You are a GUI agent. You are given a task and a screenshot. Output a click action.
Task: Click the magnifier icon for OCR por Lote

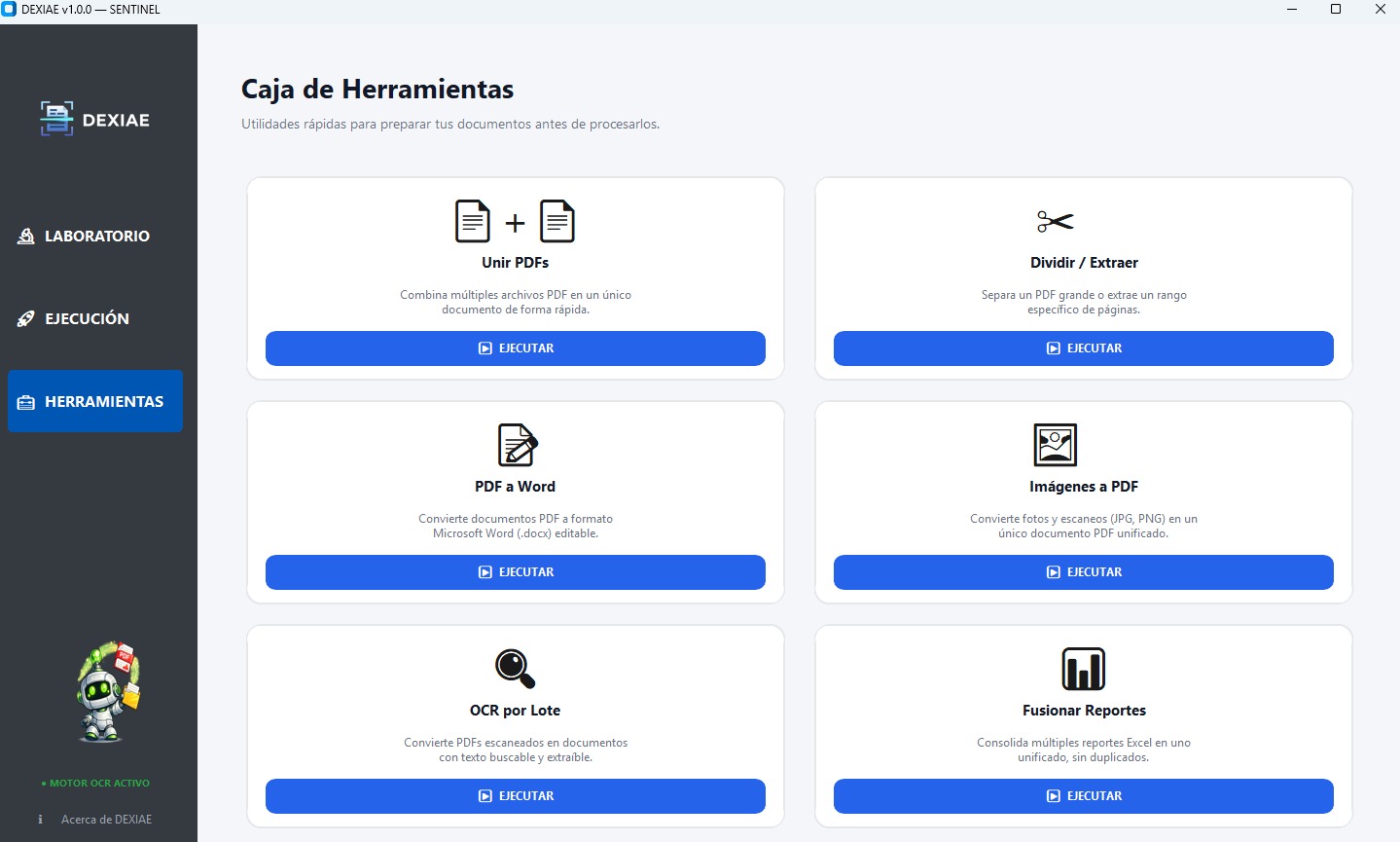tap(515, 669)
